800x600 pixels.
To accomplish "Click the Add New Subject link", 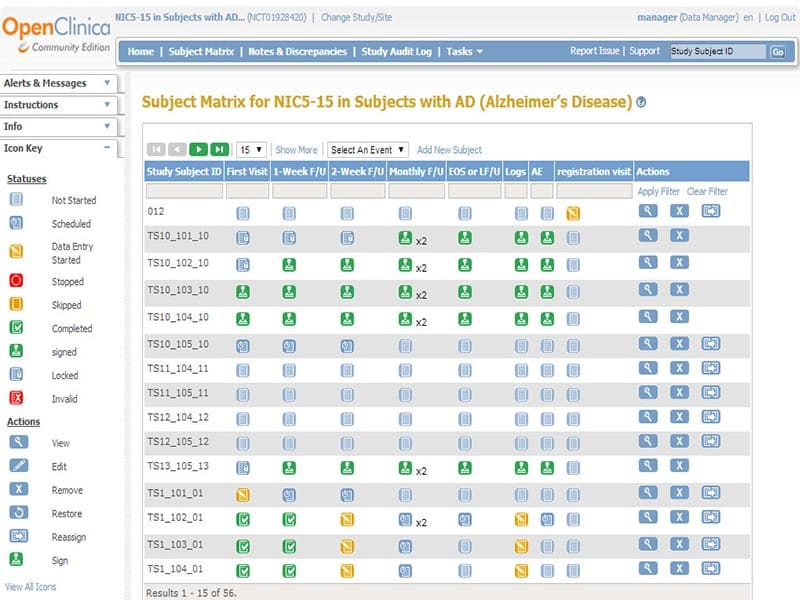I will coord(449,149).
